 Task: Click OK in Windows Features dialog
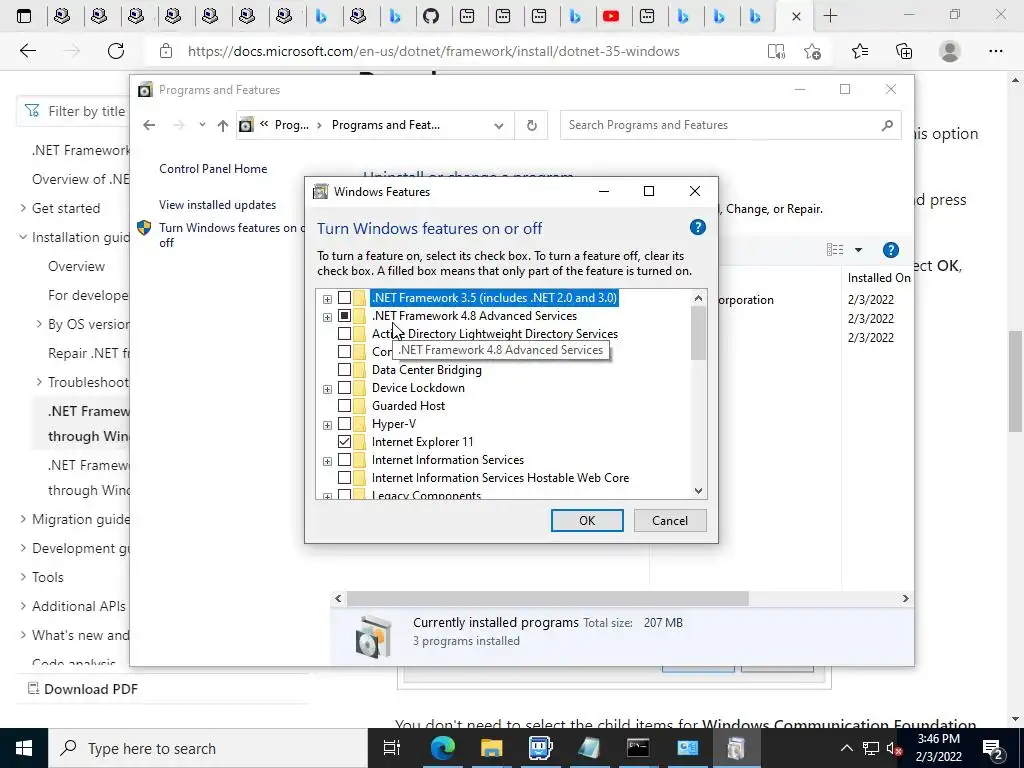pyautogui.click(x=587, y=520)
